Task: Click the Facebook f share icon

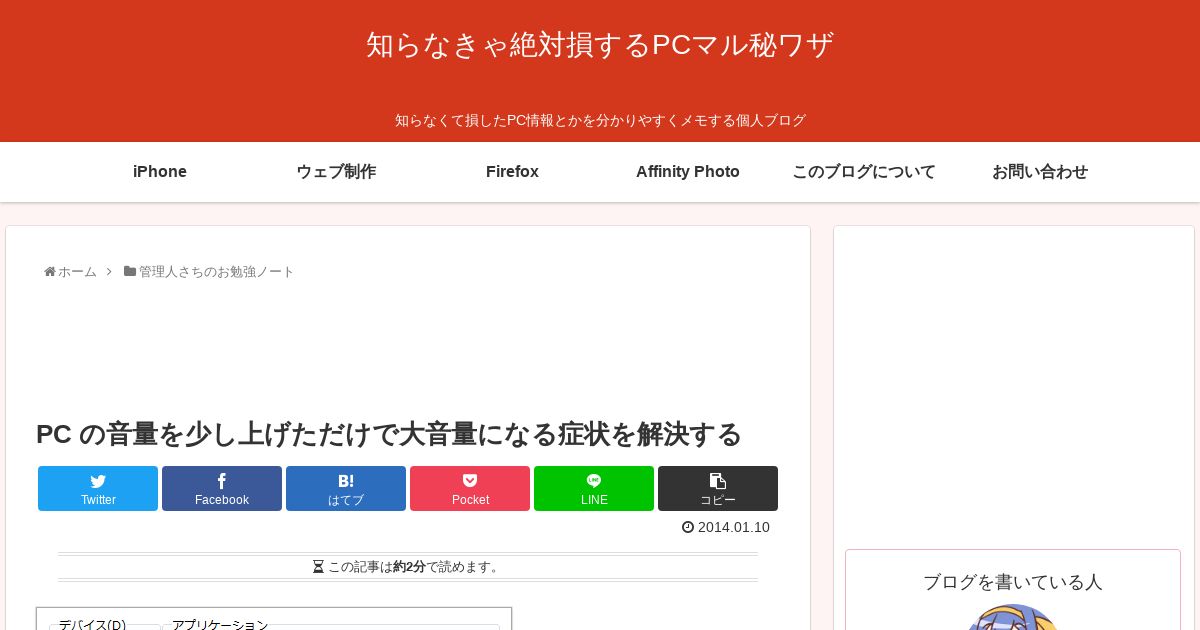Action: (222, 481)
